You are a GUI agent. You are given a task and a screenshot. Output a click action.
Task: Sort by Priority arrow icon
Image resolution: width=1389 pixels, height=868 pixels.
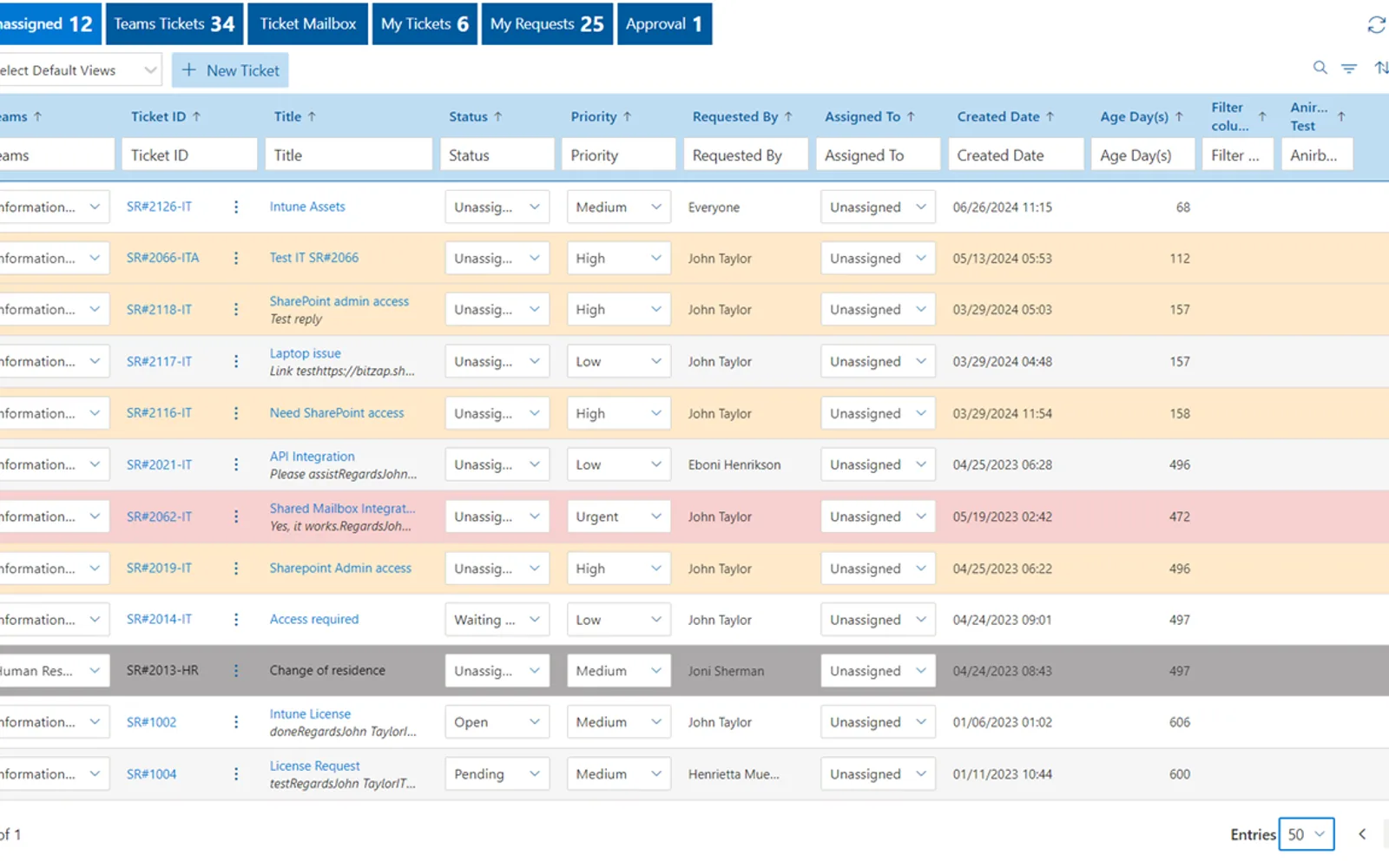627,116
